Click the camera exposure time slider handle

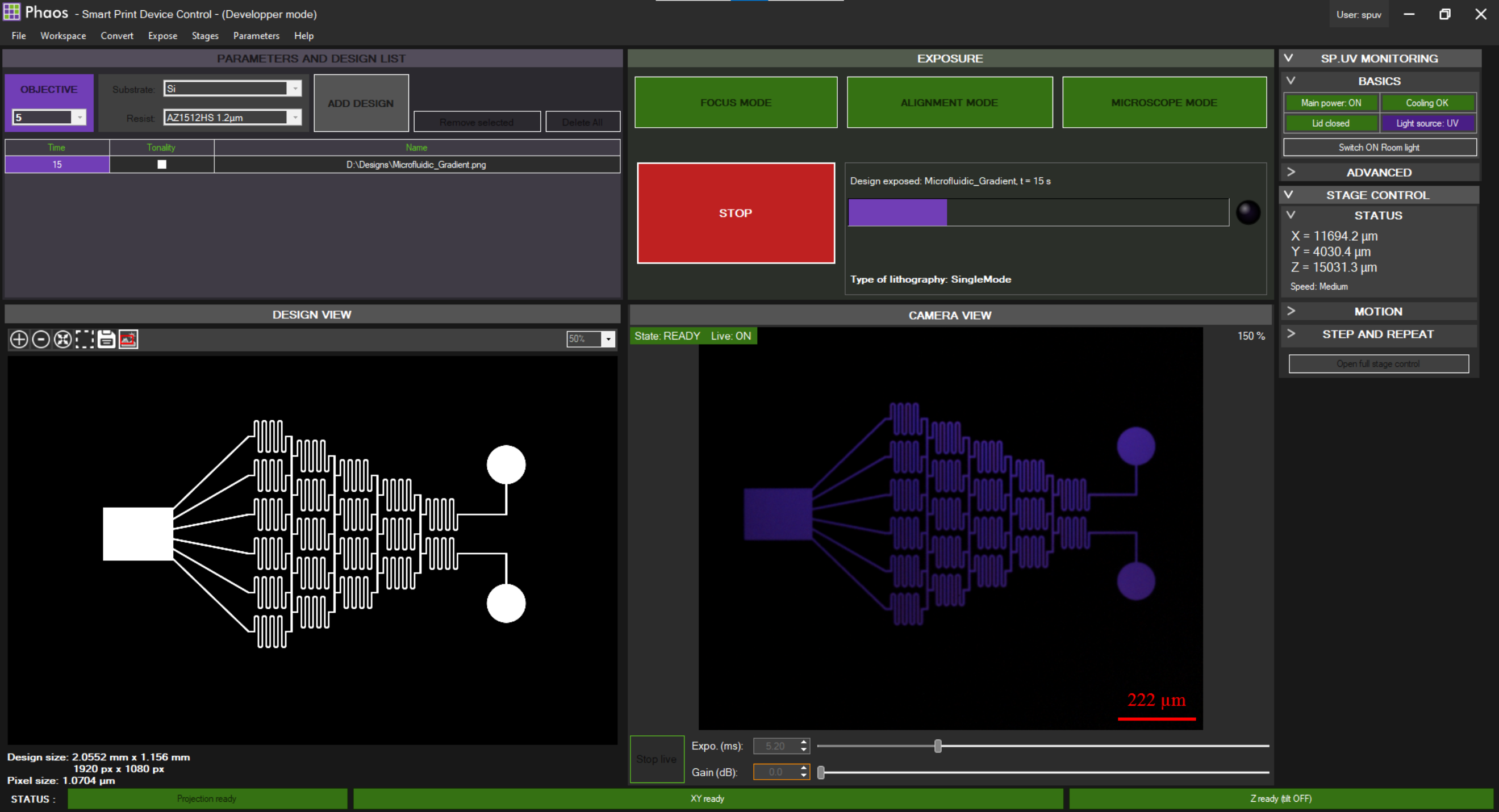(x=937, y=746)
